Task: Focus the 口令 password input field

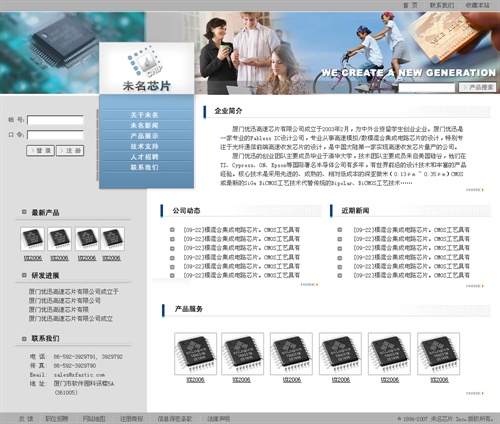Action: (55, 135)
